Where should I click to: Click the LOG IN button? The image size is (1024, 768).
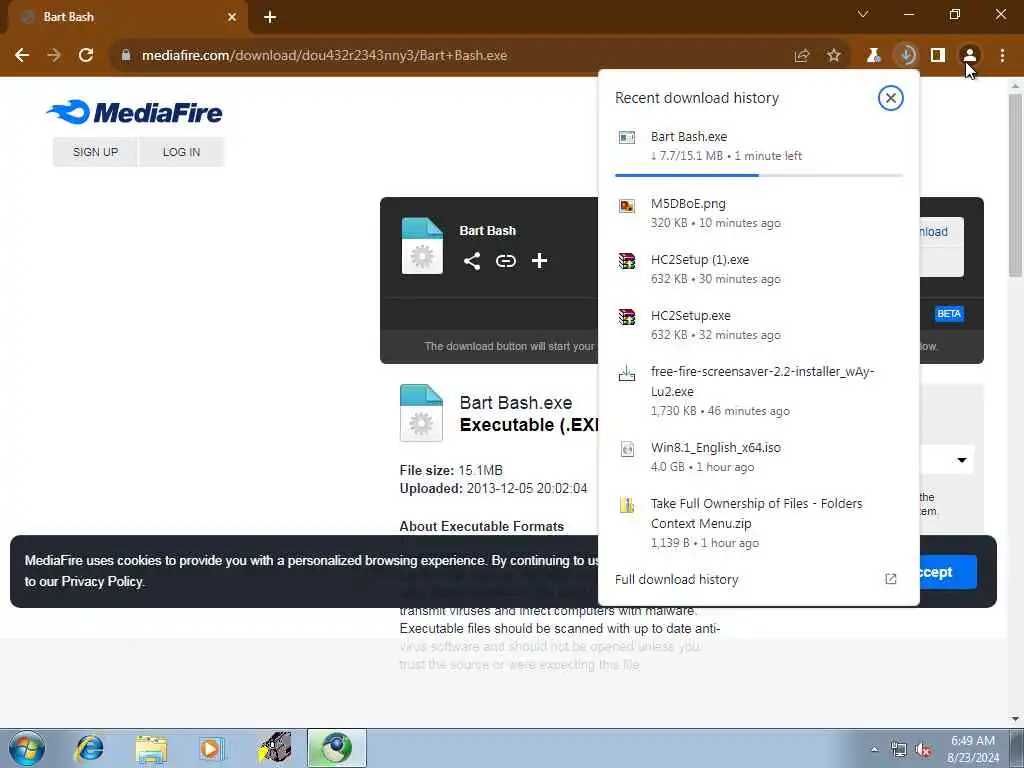(x=182, y=152)
